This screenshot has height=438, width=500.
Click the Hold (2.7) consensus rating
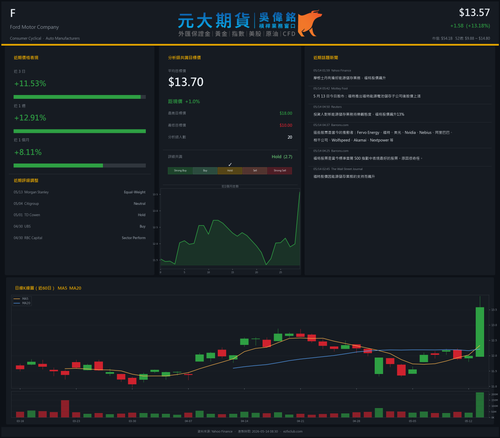282,157
